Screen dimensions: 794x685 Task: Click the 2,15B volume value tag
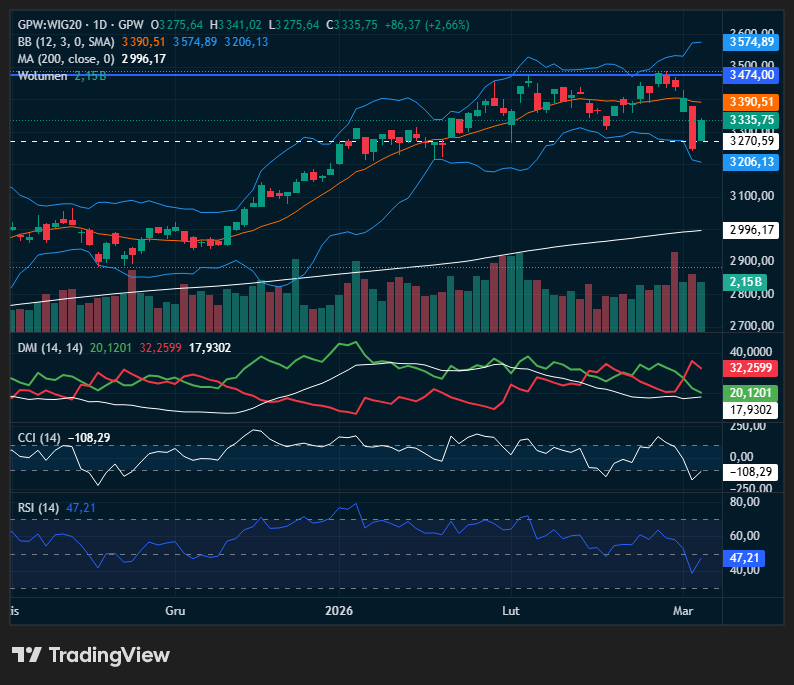(747, 282)
